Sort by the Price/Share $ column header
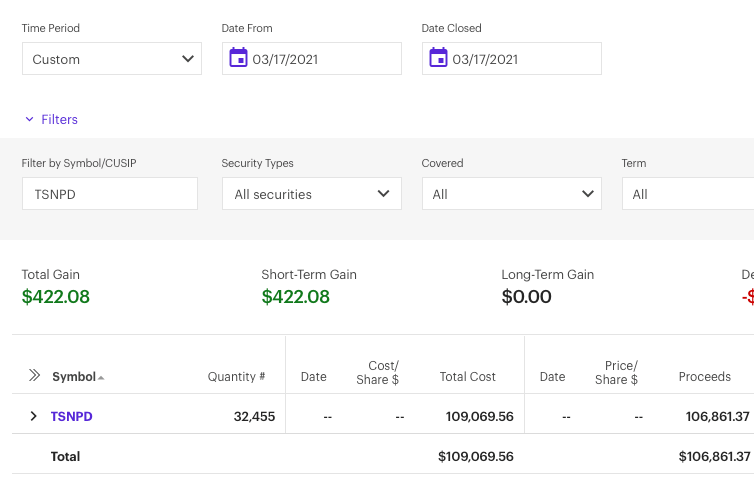Screen dimensions: 754x477 coord(616,372)
